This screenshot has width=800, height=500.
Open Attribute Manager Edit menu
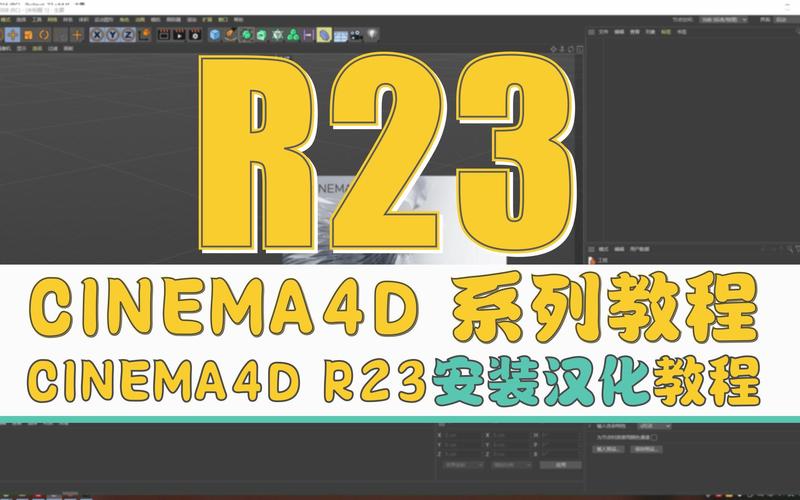(619, 249)
